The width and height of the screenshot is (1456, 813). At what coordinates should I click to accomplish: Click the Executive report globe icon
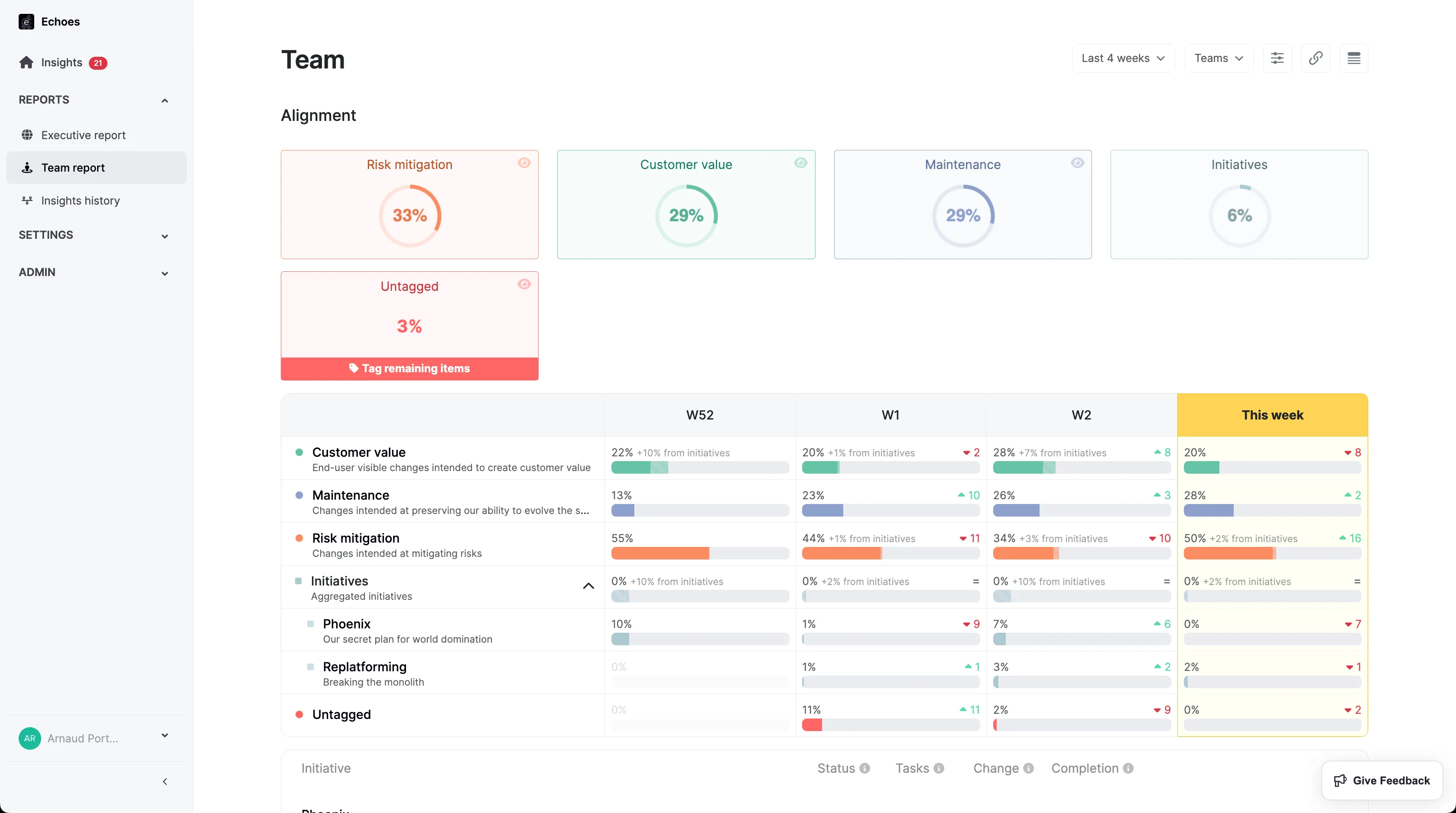(x=26, y=134)
